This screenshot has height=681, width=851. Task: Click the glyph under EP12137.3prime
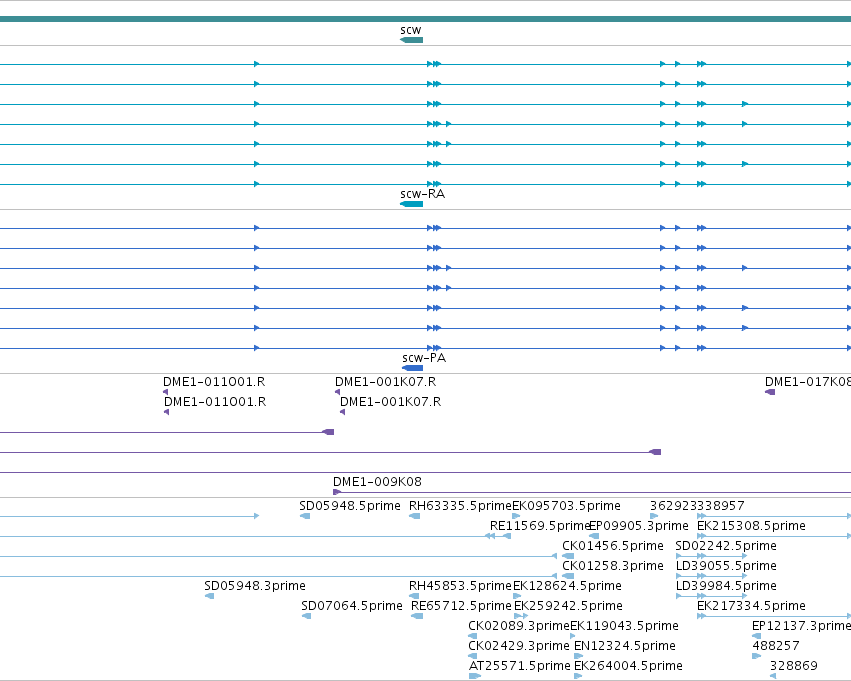point(757,636)
